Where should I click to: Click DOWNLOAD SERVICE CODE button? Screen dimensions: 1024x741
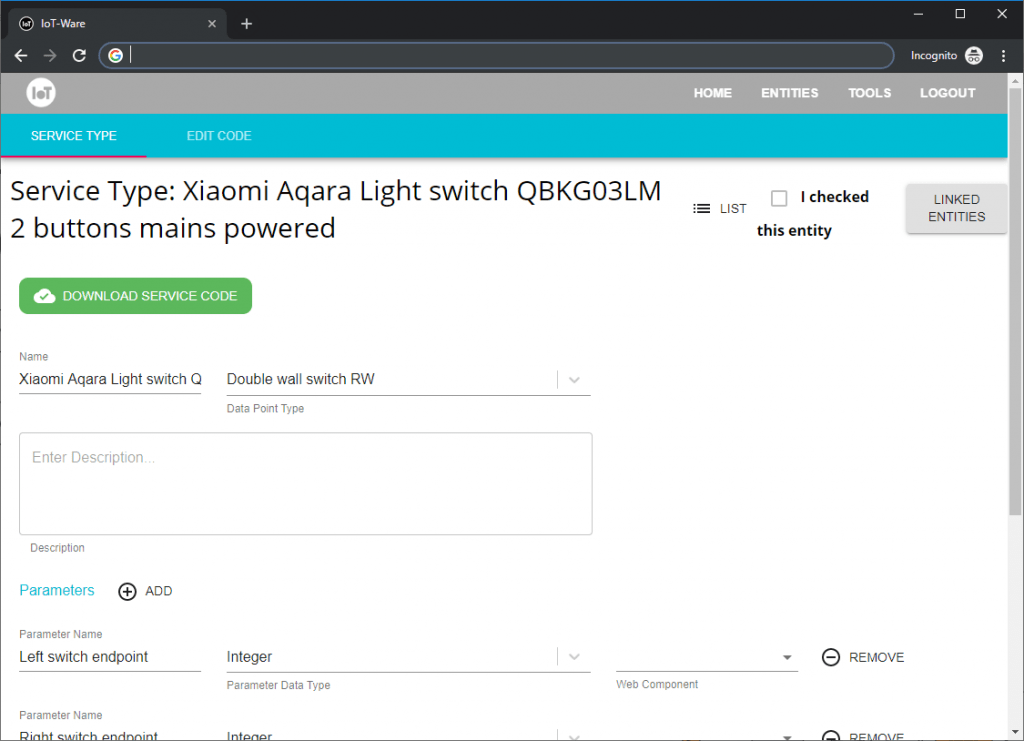tap(135, 296)
